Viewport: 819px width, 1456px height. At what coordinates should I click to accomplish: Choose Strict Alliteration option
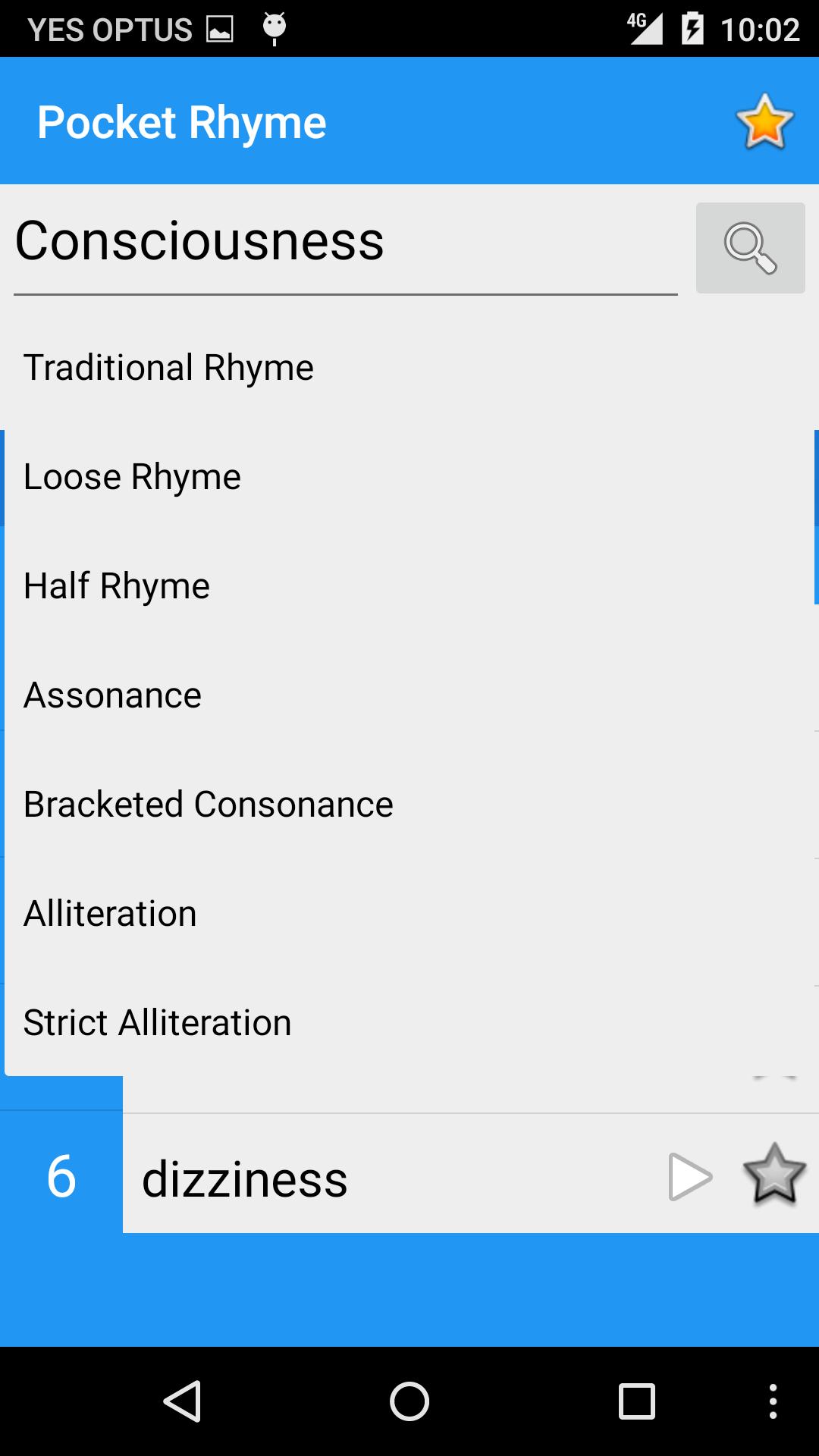[158, 1023]
